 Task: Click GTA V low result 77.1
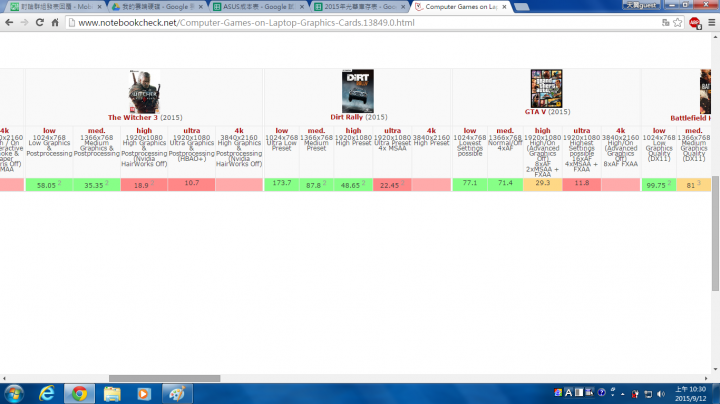click(470, 184)
